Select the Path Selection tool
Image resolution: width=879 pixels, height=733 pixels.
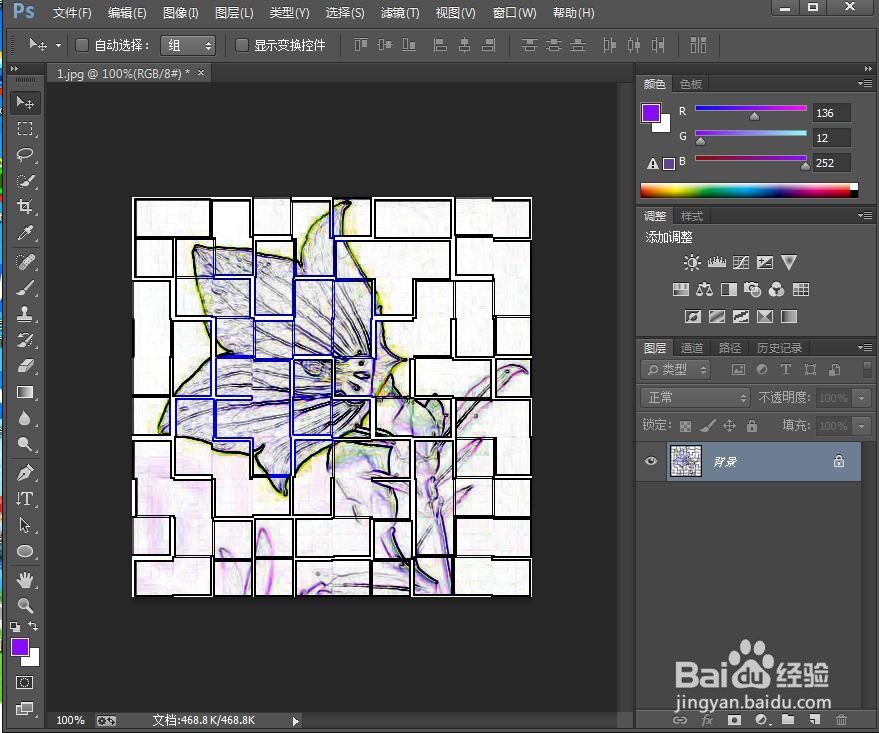point(25,525)
